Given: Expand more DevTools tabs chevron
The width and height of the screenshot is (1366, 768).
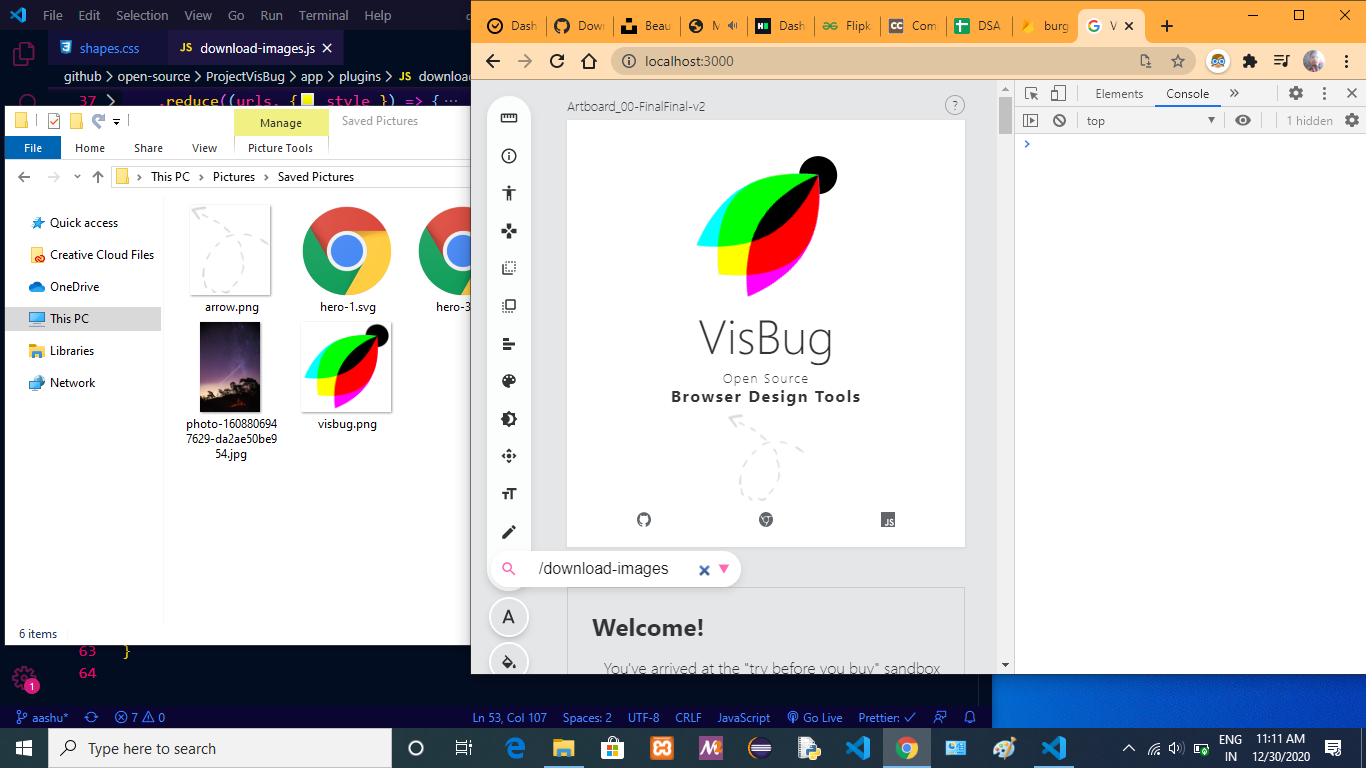Looking at the screenshot, I should [1234, 93].
